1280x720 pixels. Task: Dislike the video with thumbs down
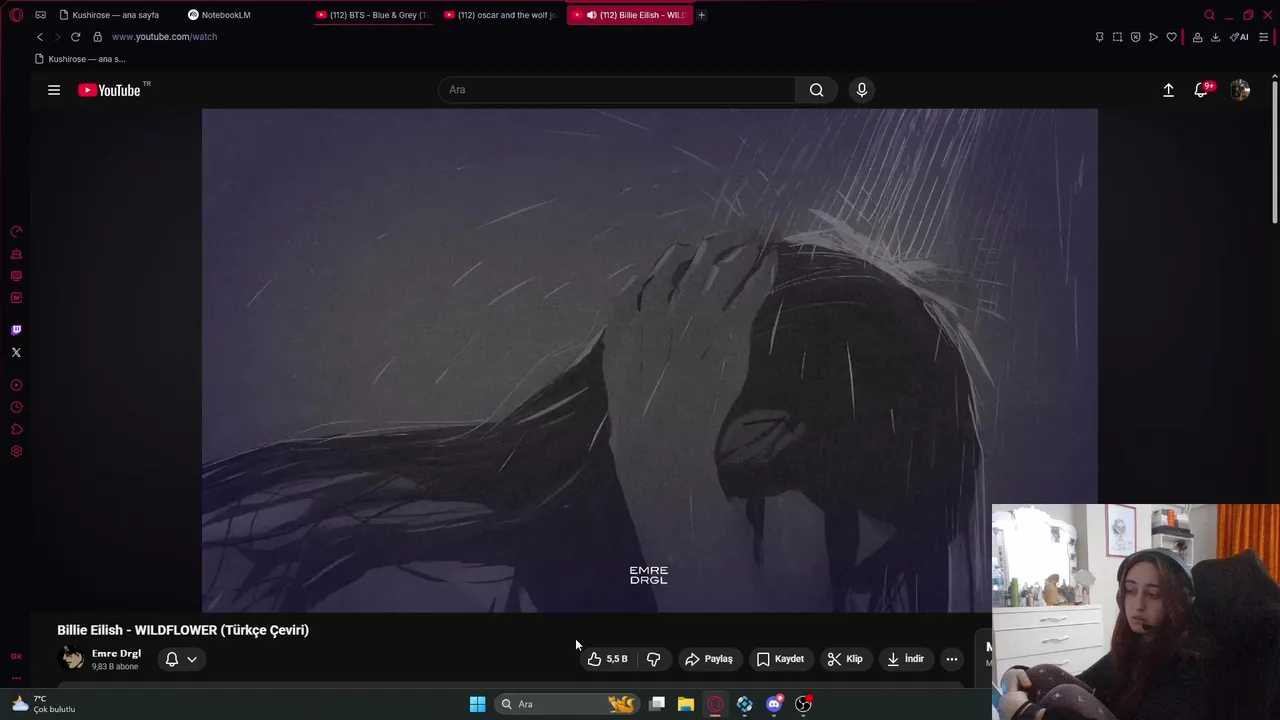coord(653,659)
